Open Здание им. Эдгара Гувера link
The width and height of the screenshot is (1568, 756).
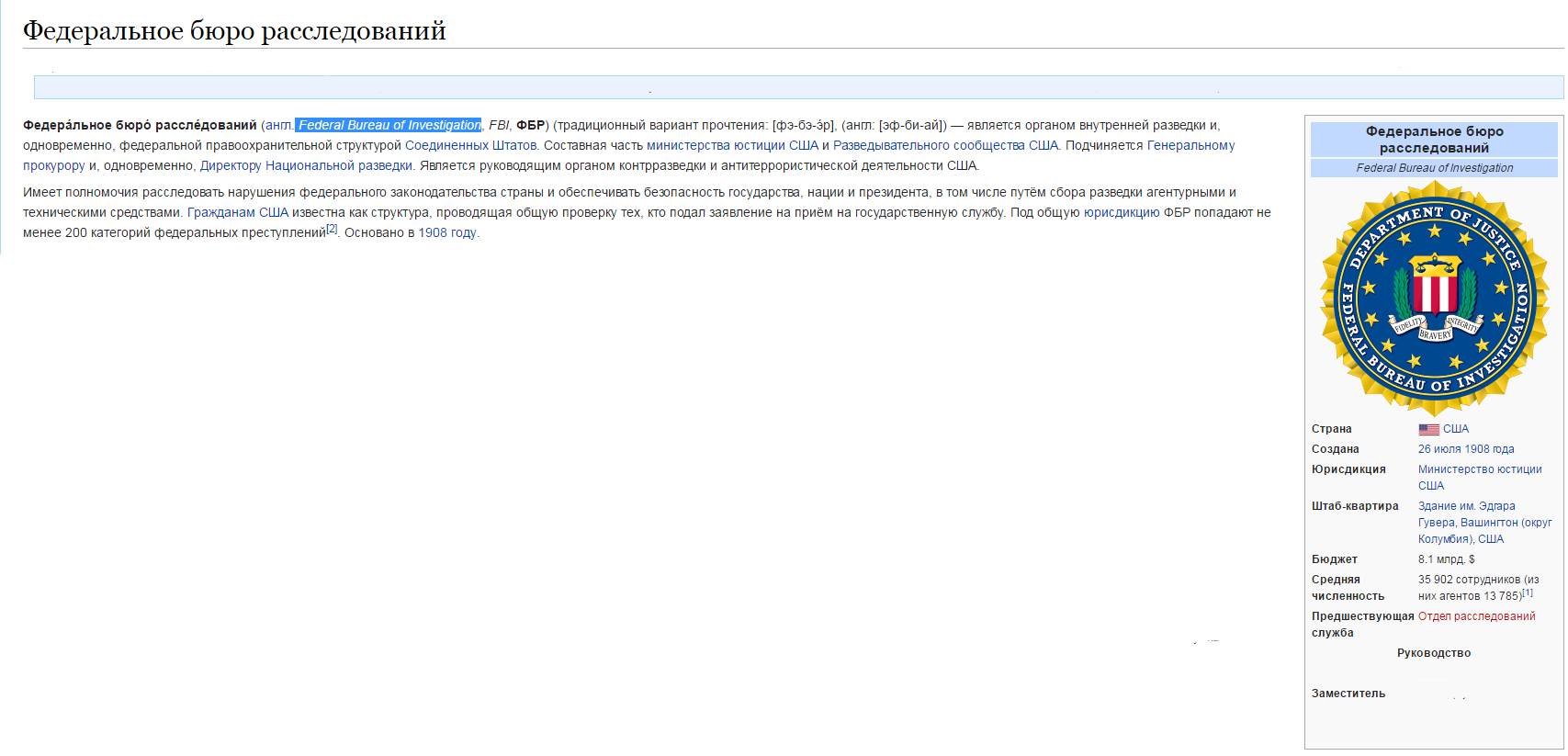1467,506
